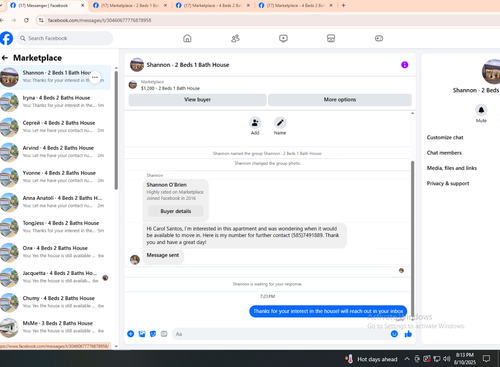
Task: Click the Add people icon
Action: (255, 123)
